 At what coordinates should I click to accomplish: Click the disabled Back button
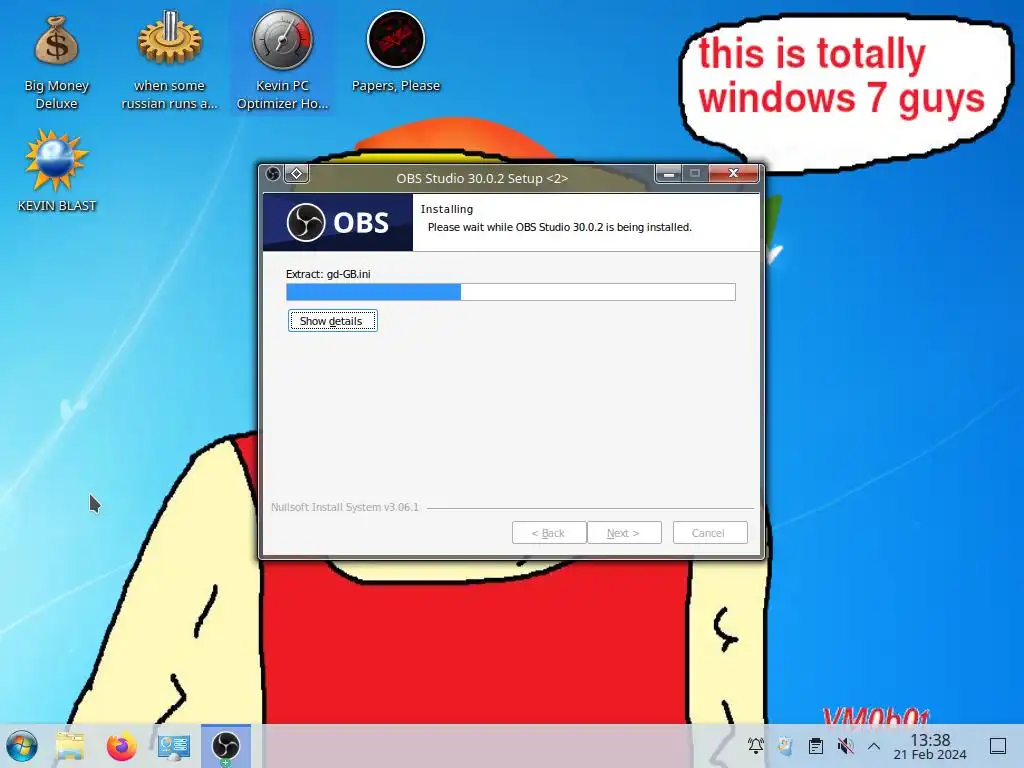click(x=549, y=533)
